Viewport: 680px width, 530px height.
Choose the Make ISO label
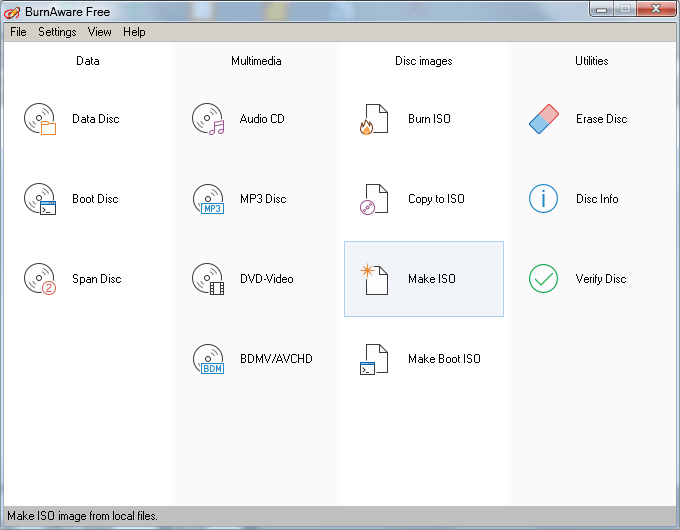pyautogui.click(x=432, y=279)
